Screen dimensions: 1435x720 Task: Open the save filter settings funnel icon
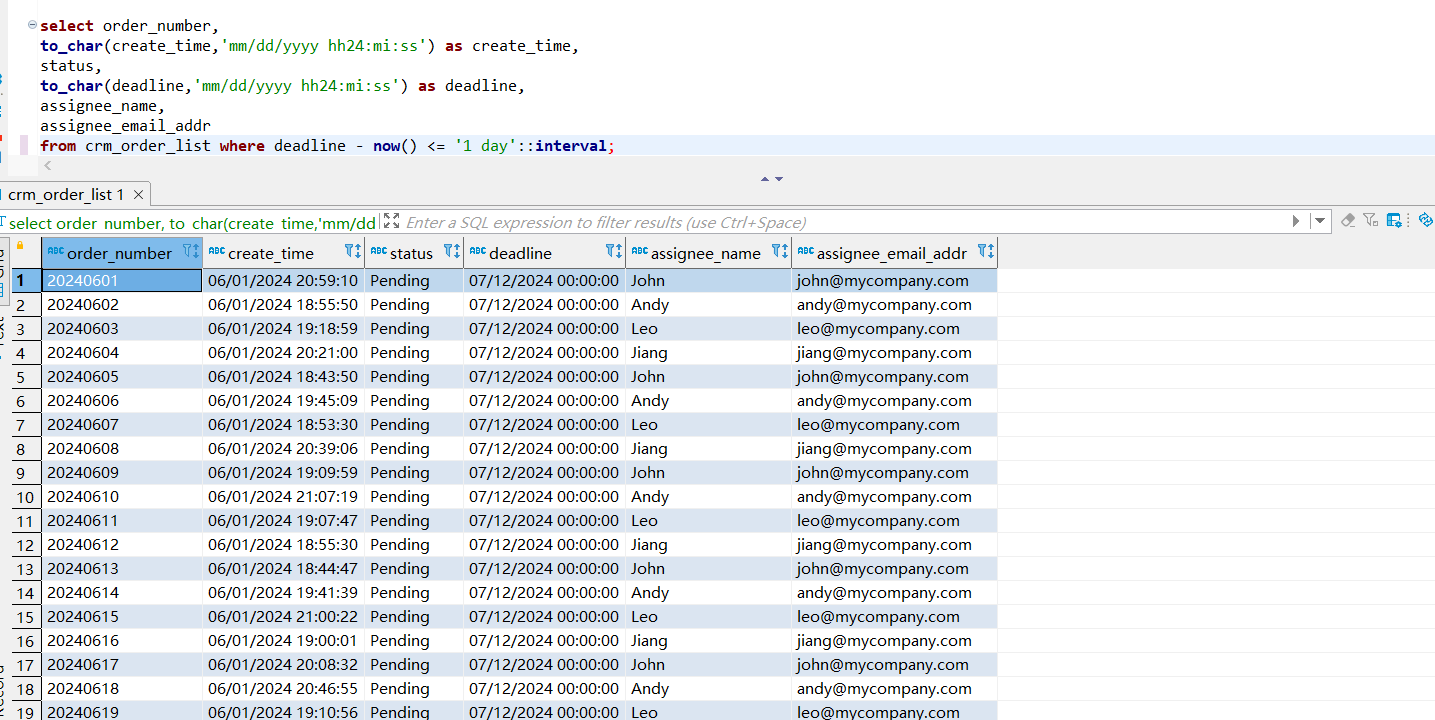1371,221
